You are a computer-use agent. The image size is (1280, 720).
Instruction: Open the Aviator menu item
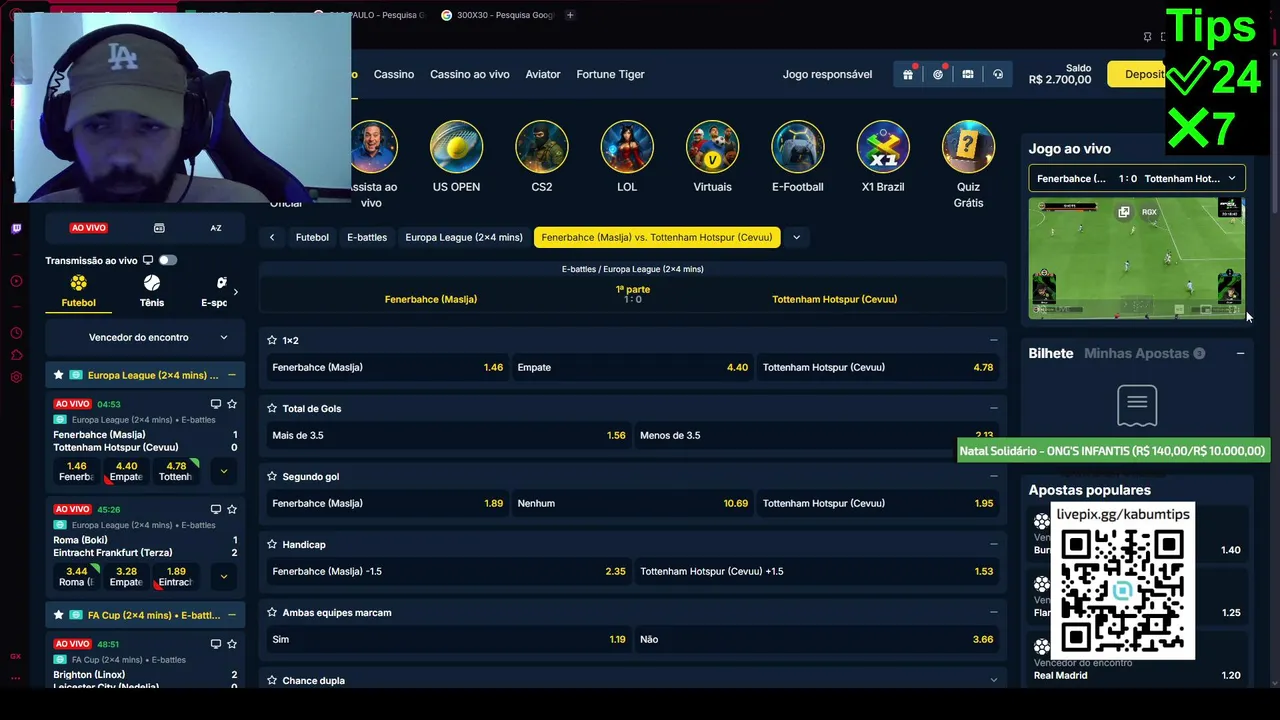click(x=543, y=74)
